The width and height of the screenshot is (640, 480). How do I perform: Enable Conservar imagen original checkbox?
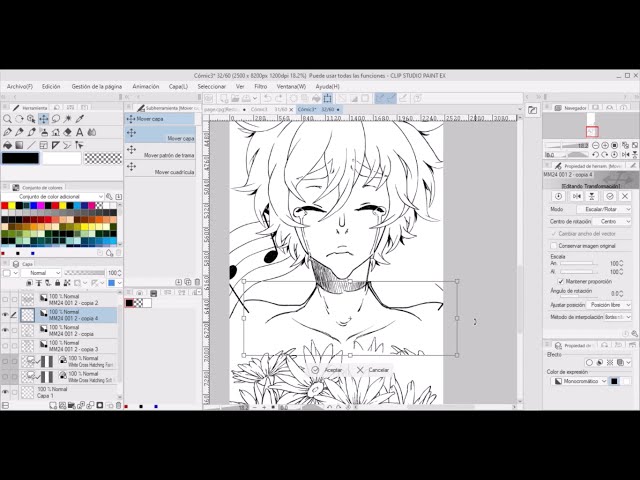[x=554, y=246]
